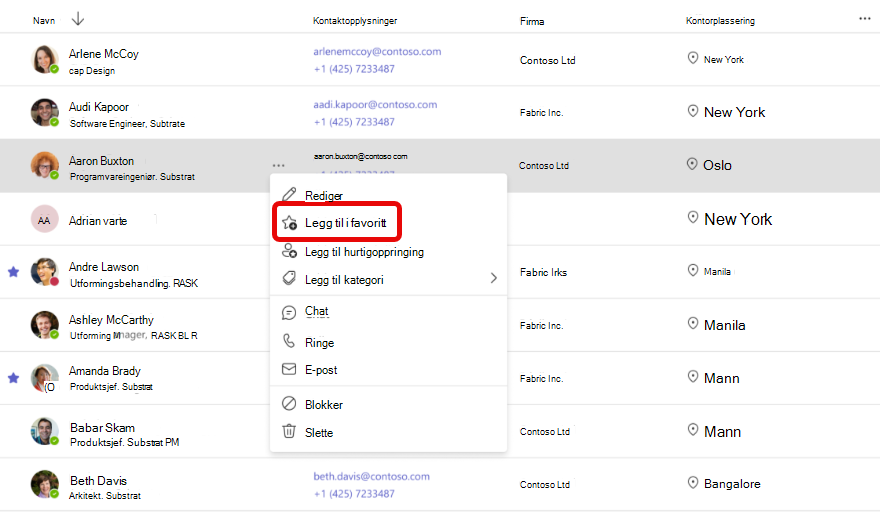Image resolution: width=880 pixels, height=512 pixels.
Task: Click the Legg til hurtigoppringing person icon
Action: click(289, 250)
